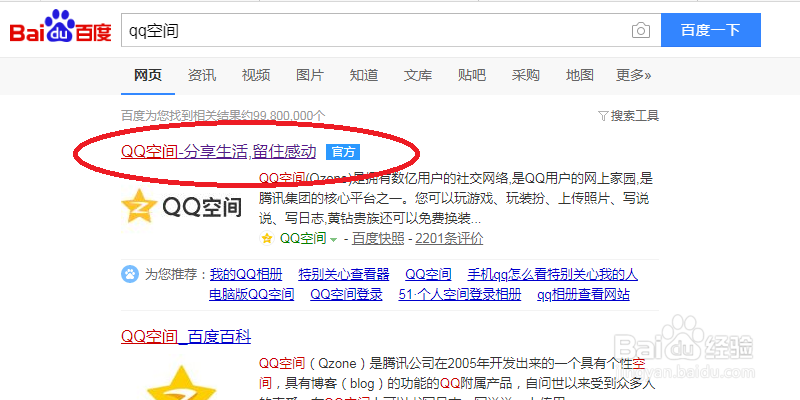Click the result count text 百度为您找到相关结果

[x=223, y=116]
